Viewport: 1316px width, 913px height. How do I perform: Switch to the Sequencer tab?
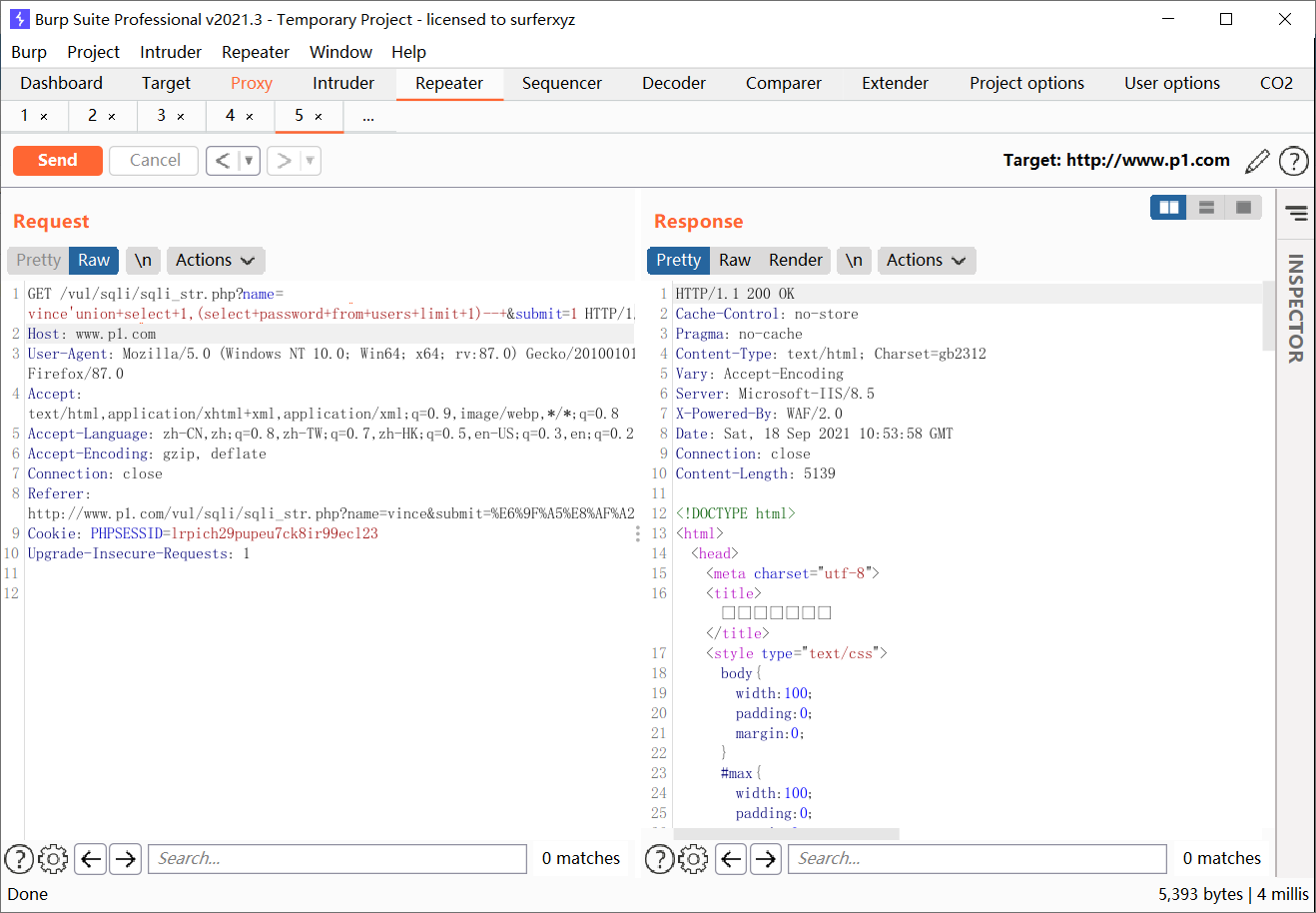[x=561, y=84]
